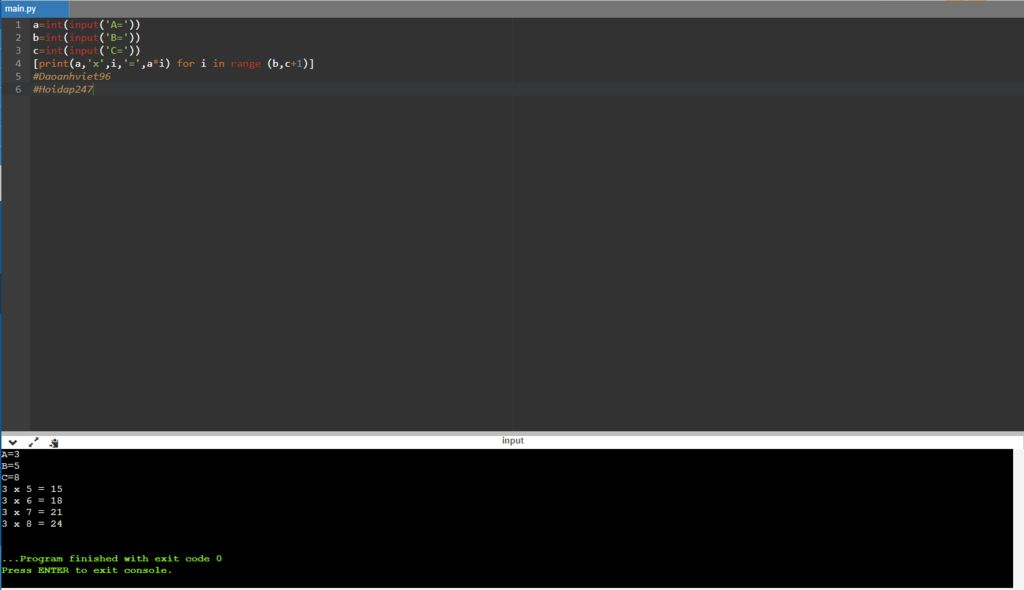Click code line 2 b=int(input('B='))

[86, 38]
